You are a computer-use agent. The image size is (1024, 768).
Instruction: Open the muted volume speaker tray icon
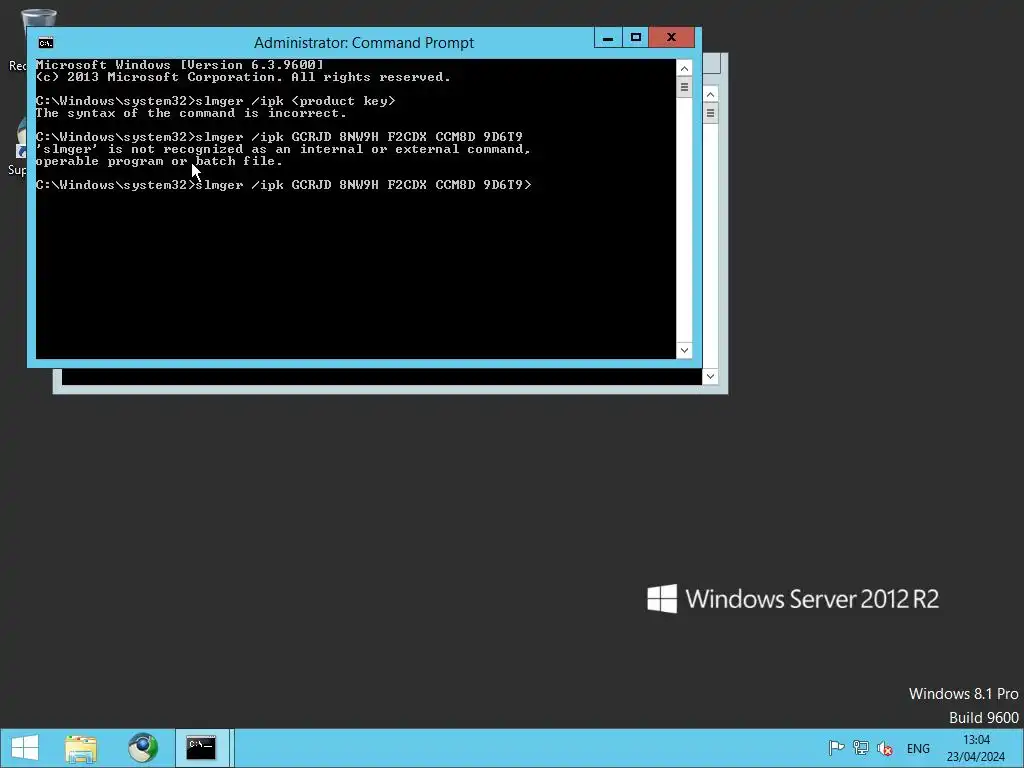point(886,748)
